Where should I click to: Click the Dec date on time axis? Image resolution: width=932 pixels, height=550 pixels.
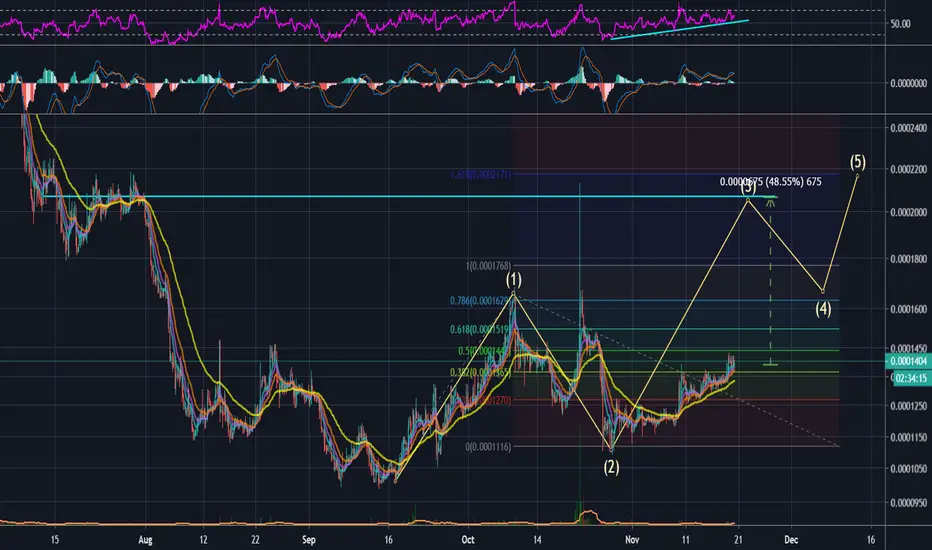point(791,540)
